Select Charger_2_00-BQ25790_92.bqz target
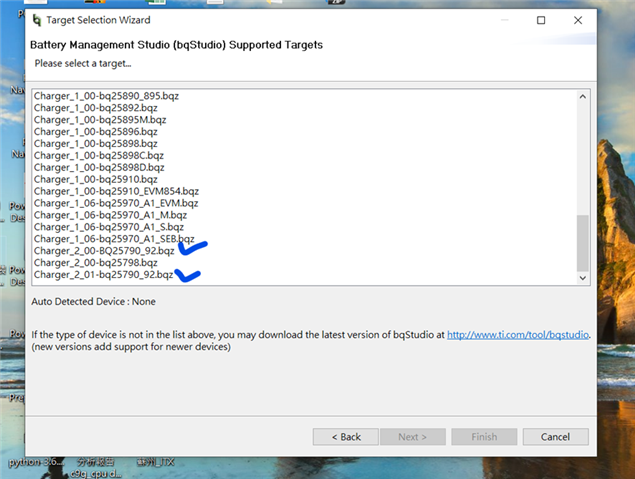 point(104,251)
